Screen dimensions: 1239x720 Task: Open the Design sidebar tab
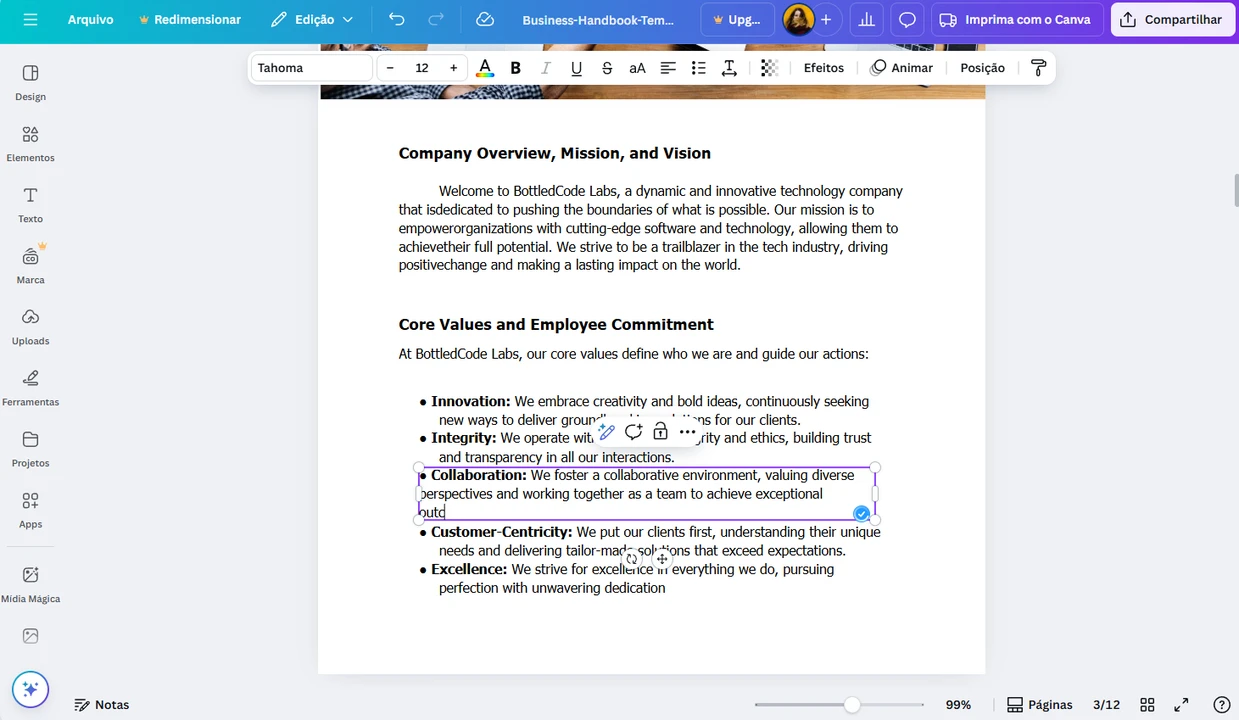pos(30,83)
